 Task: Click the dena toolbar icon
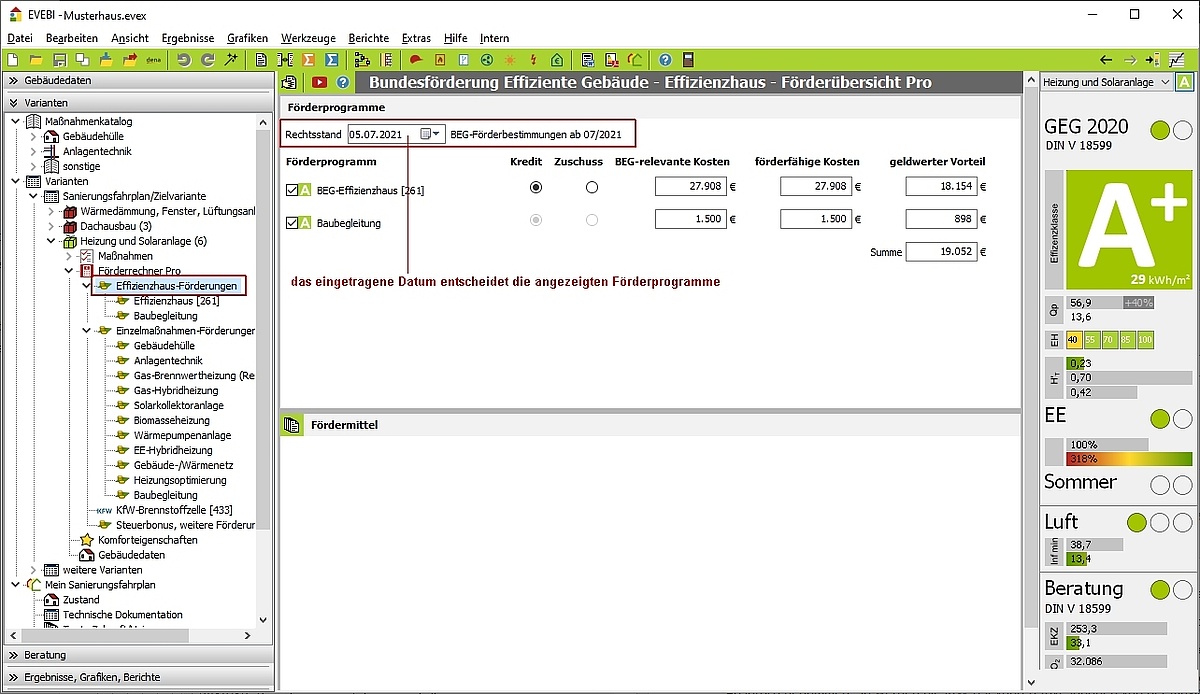click(x=154, y=60)
